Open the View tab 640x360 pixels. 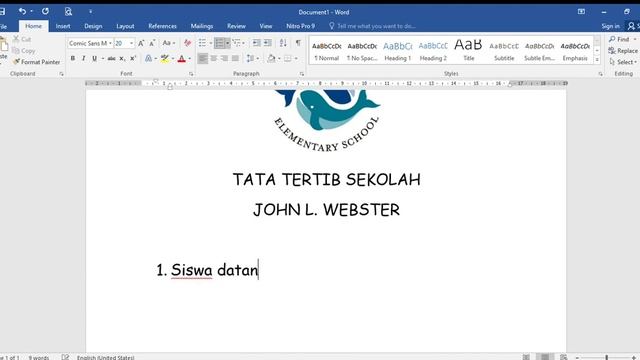tap(266, 26)
